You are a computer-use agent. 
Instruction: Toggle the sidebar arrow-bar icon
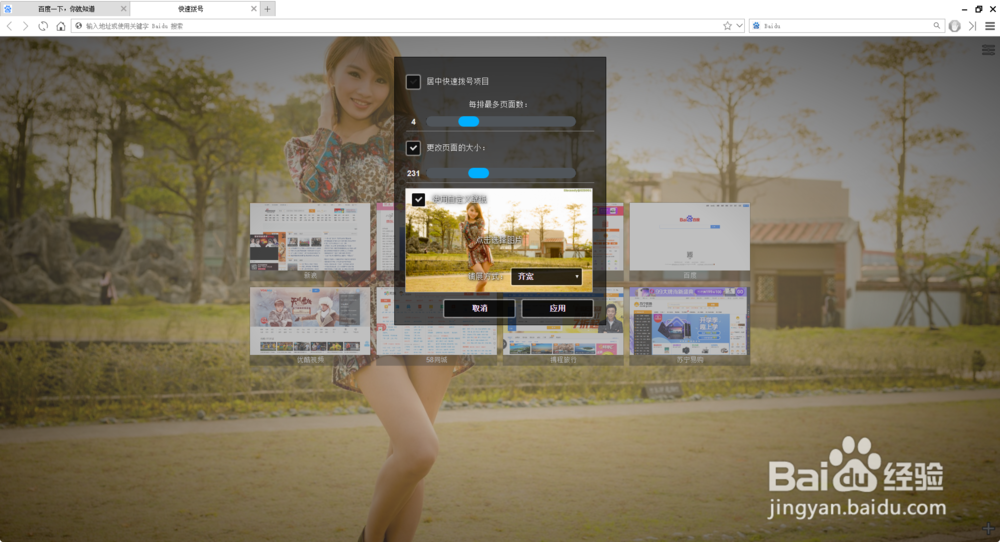click(x=972, y=26)
